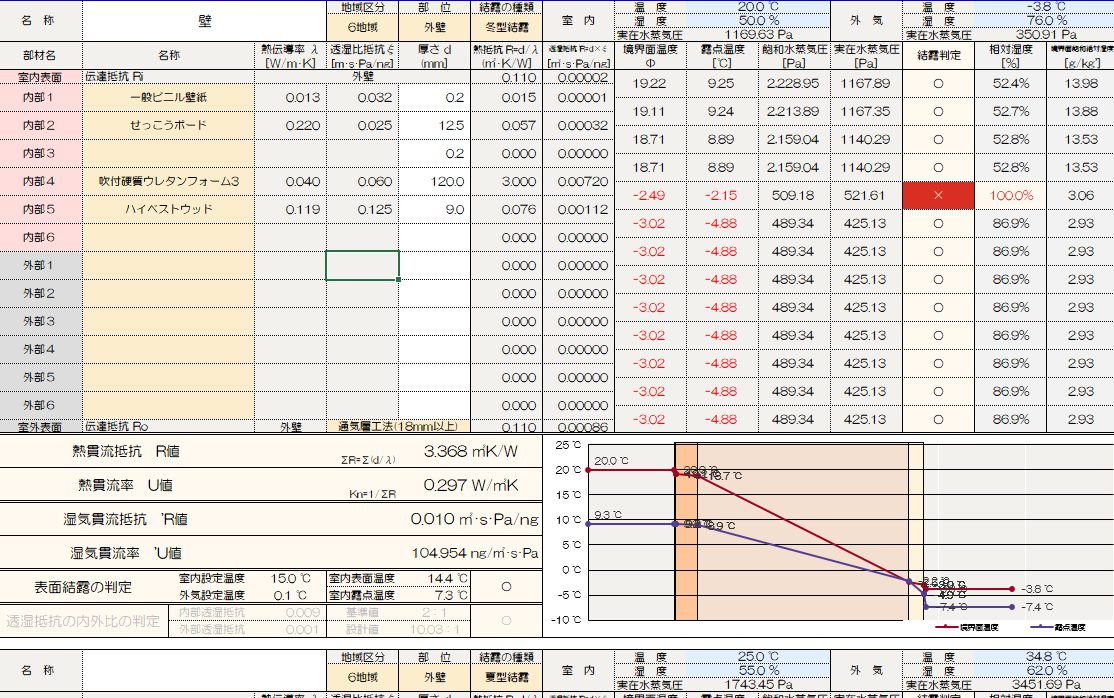Select the 一般ビニル壁紙 material name cell

[168, 97]
